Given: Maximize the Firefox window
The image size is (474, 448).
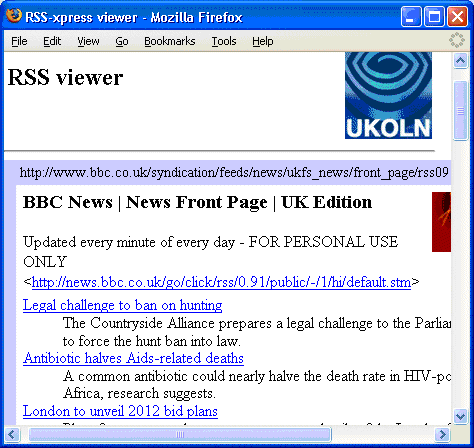Looking at the screenshot, I should coord(434,16).
